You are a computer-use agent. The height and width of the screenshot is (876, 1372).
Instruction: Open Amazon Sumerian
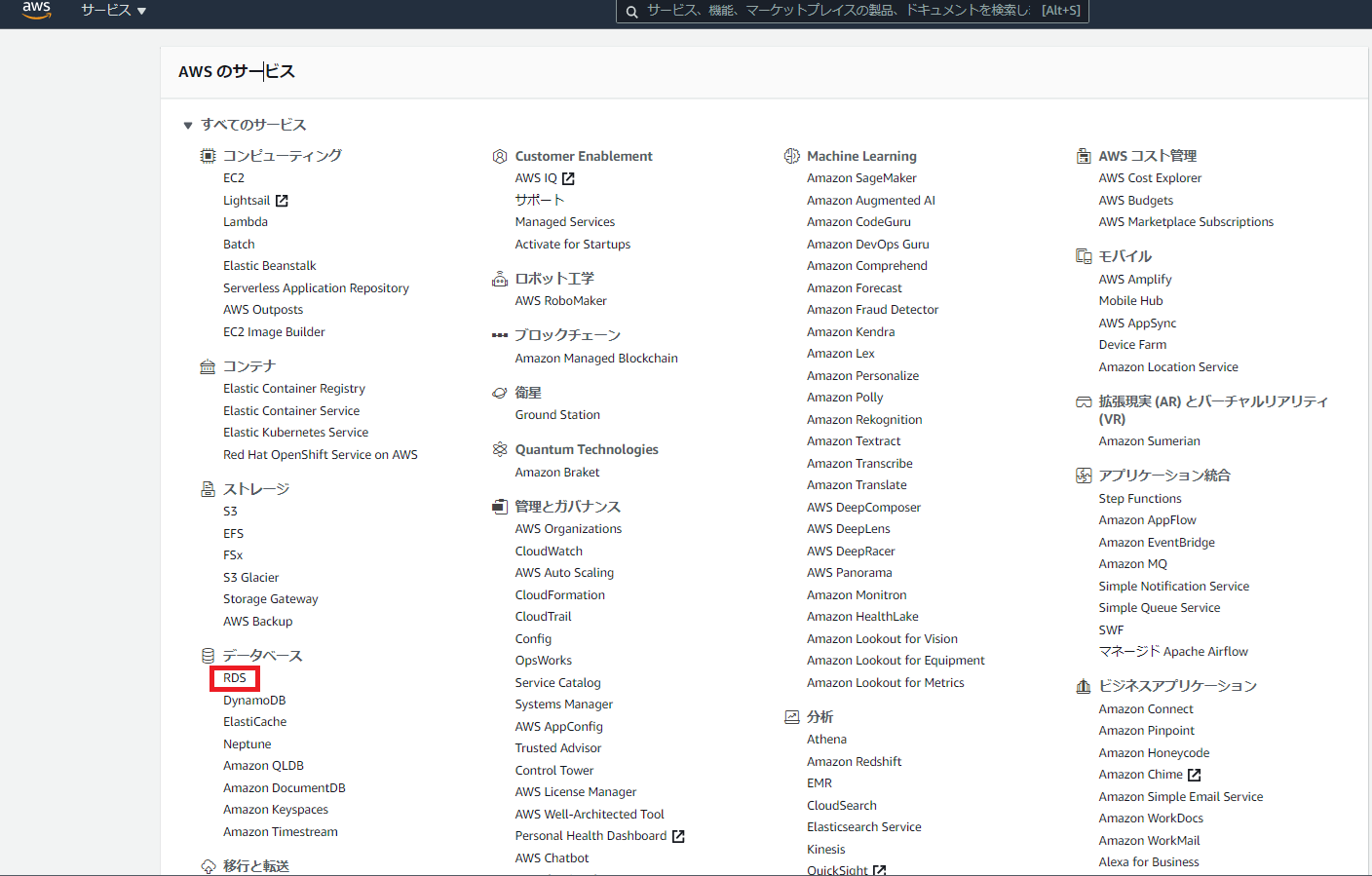point(1150,441)
